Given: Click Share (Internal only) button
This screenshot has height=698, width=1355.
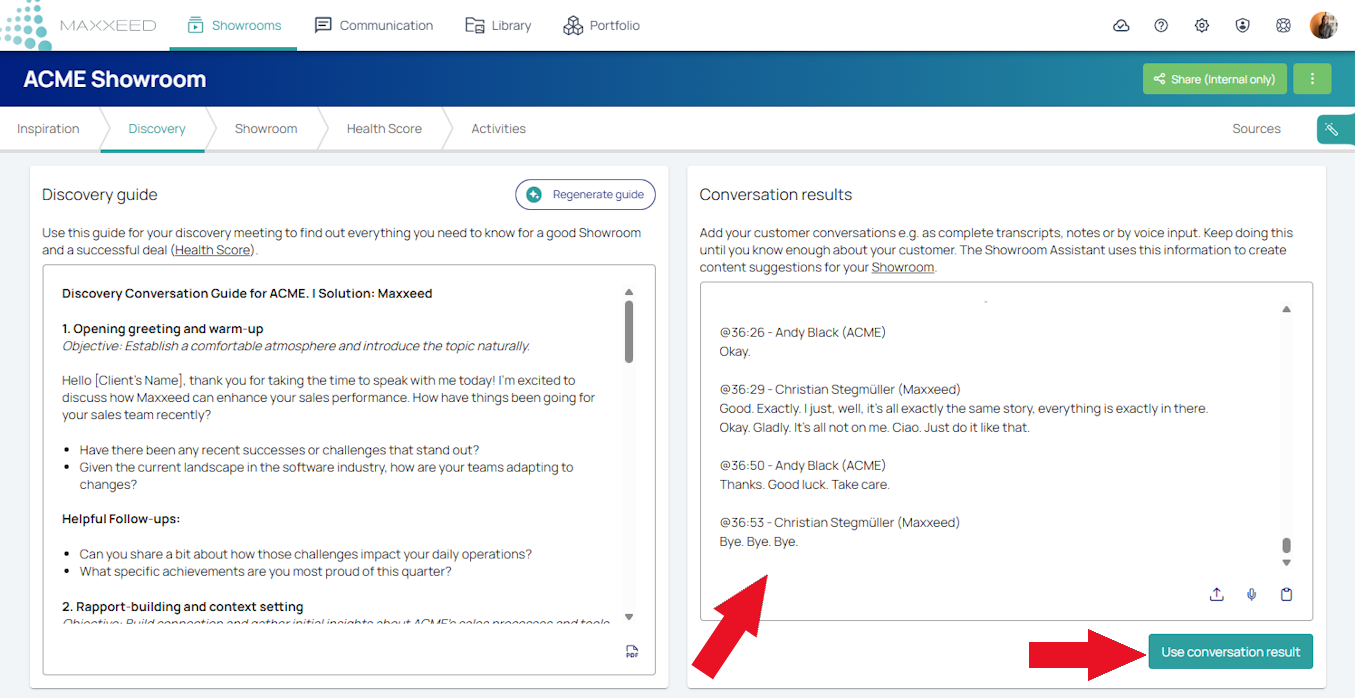Looking at the screenshot, I should (1214, 79).
